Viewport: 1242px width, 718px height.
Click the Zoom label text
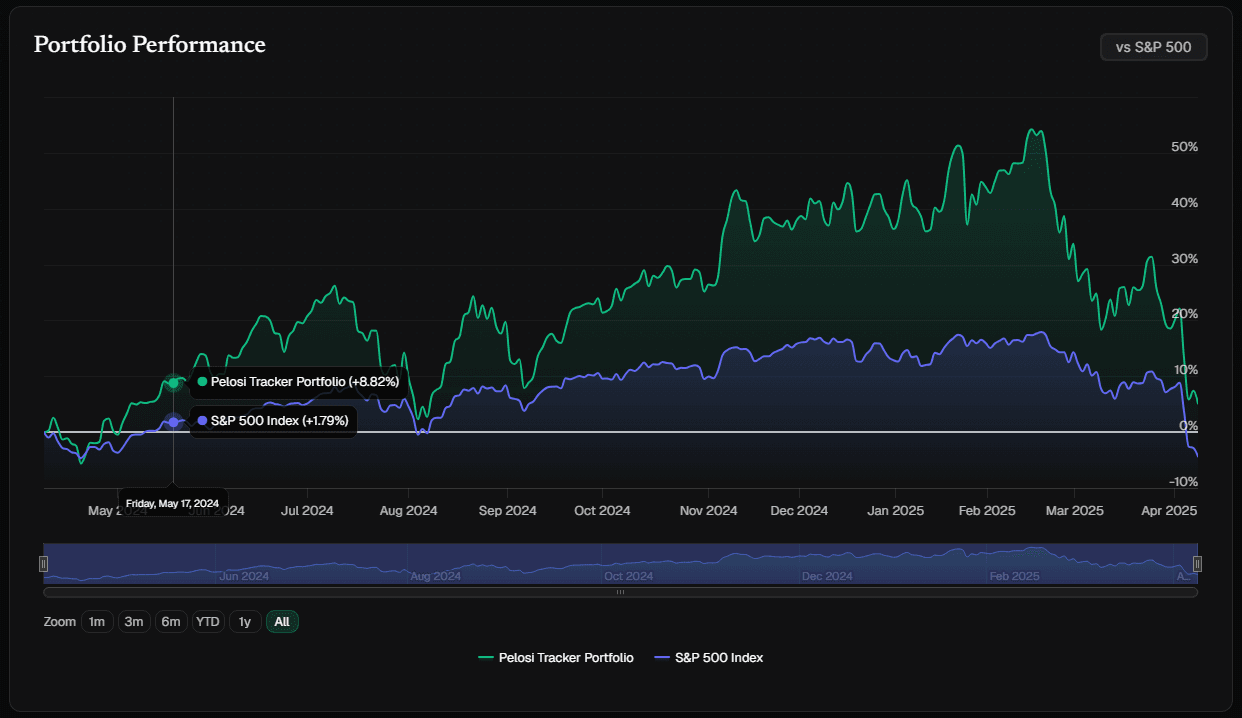tap(60, 622)
